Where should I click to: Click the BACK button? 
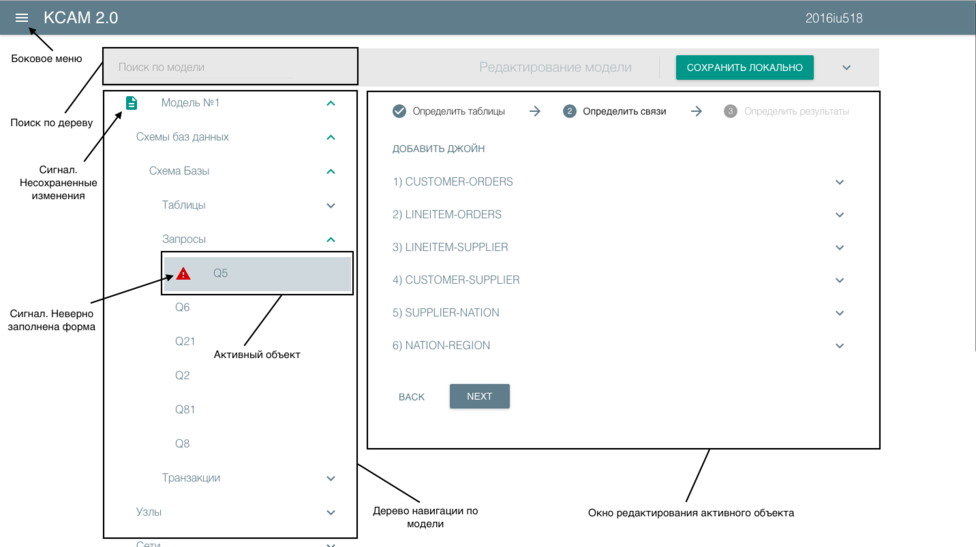click(x=411, y=397)
